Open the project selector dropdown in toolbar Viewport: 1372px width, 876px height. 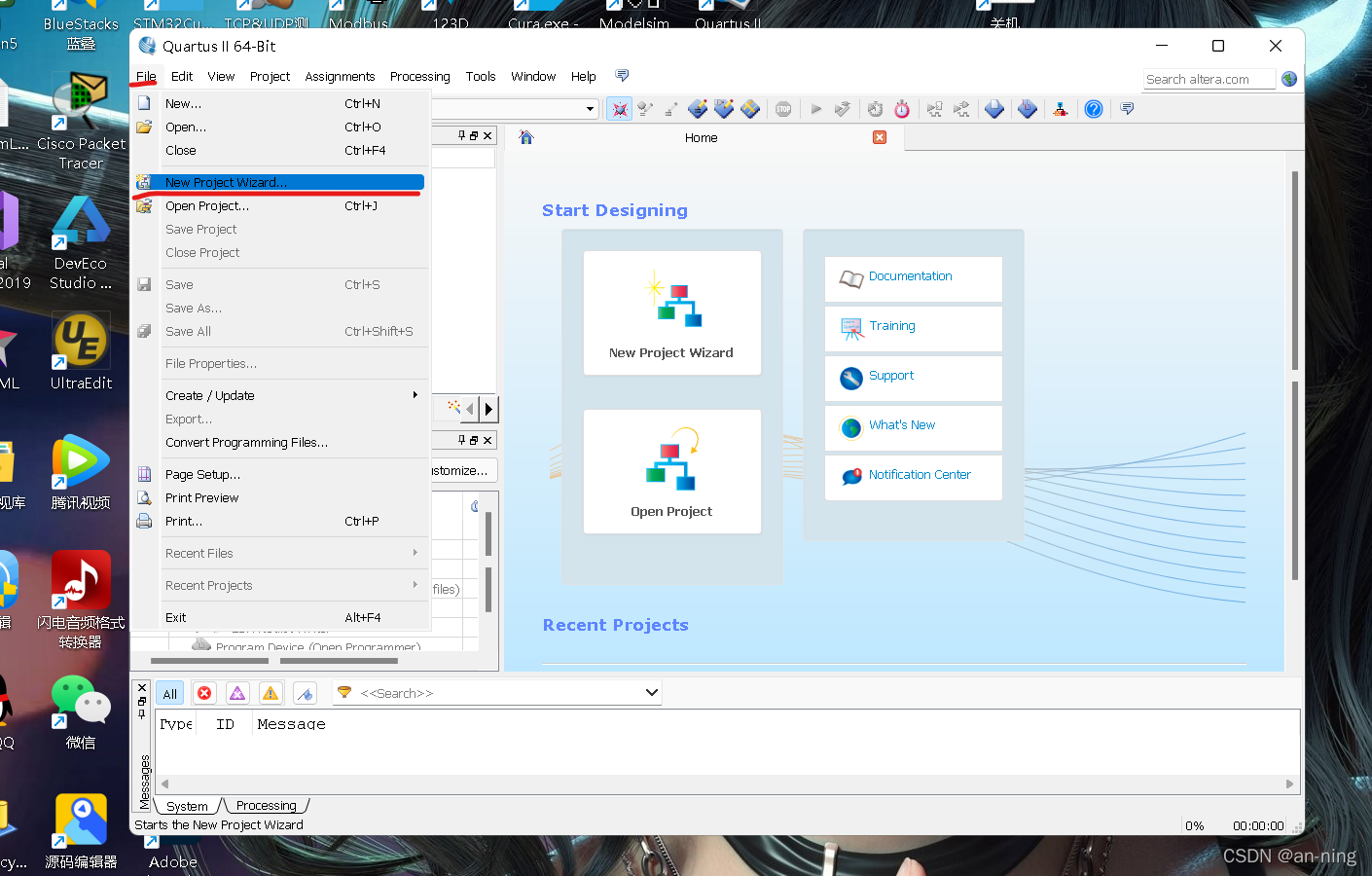590,109
